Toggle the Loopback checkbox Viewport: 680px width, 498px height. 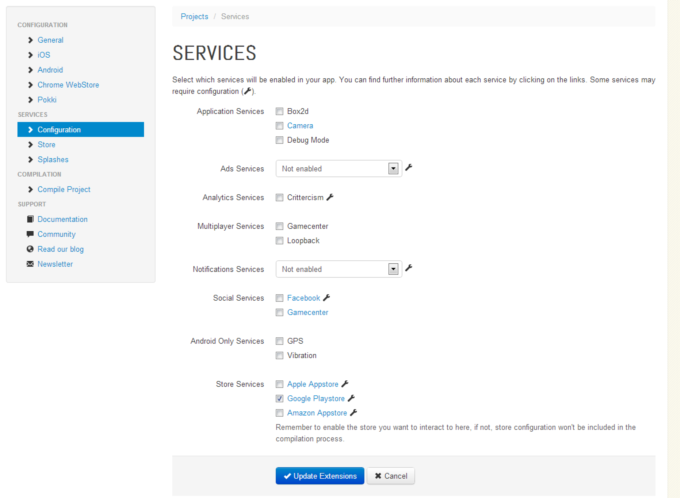coord(280,240)
